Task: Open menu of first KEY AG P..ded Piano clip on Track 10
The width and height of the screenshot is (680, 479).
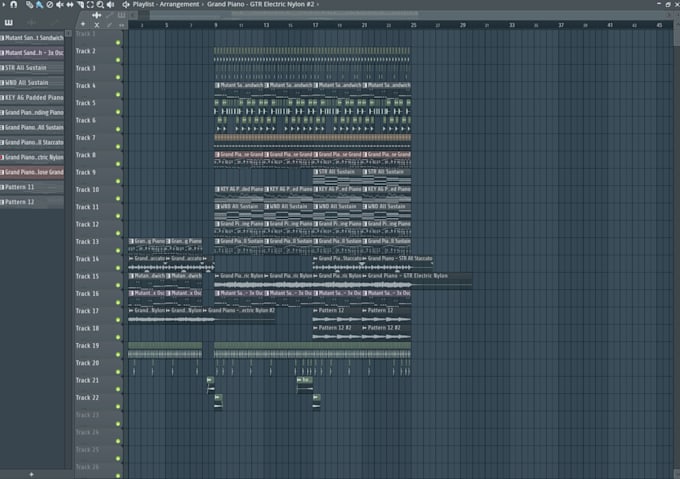Action: click(x=217, y=189)
